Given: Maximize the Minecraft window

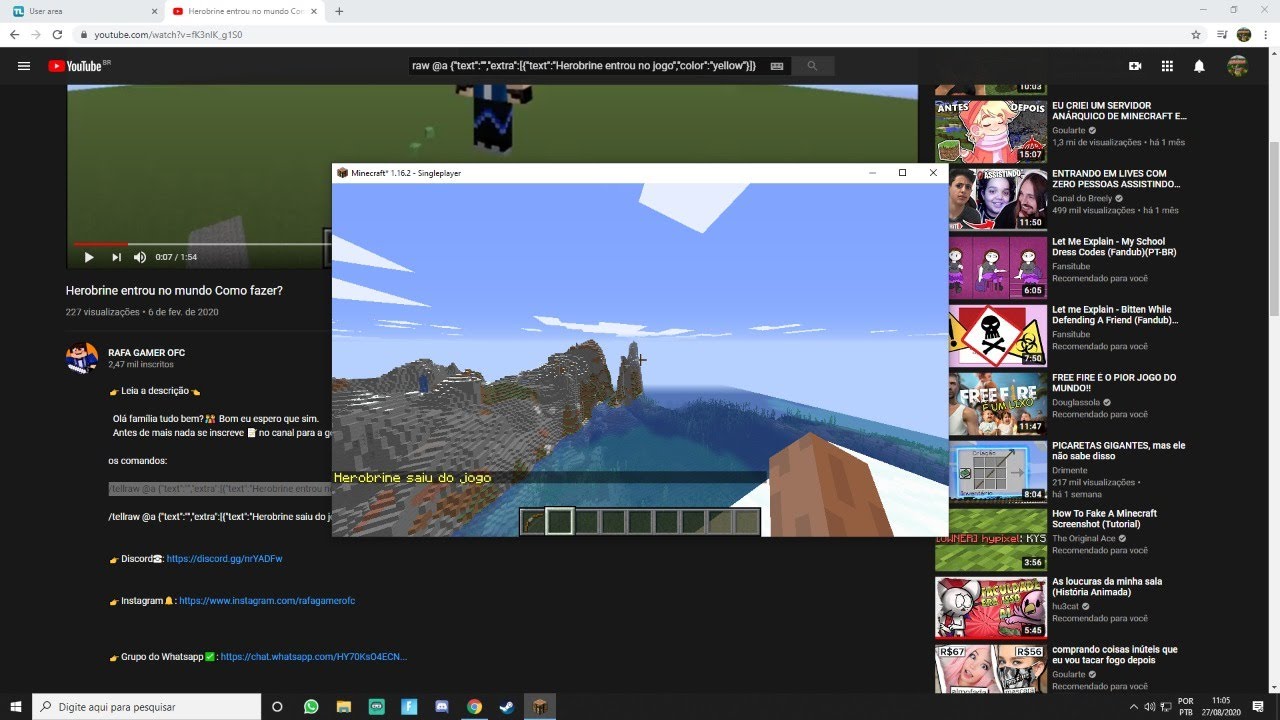Looking at the screenshot, I should (902, 173).
